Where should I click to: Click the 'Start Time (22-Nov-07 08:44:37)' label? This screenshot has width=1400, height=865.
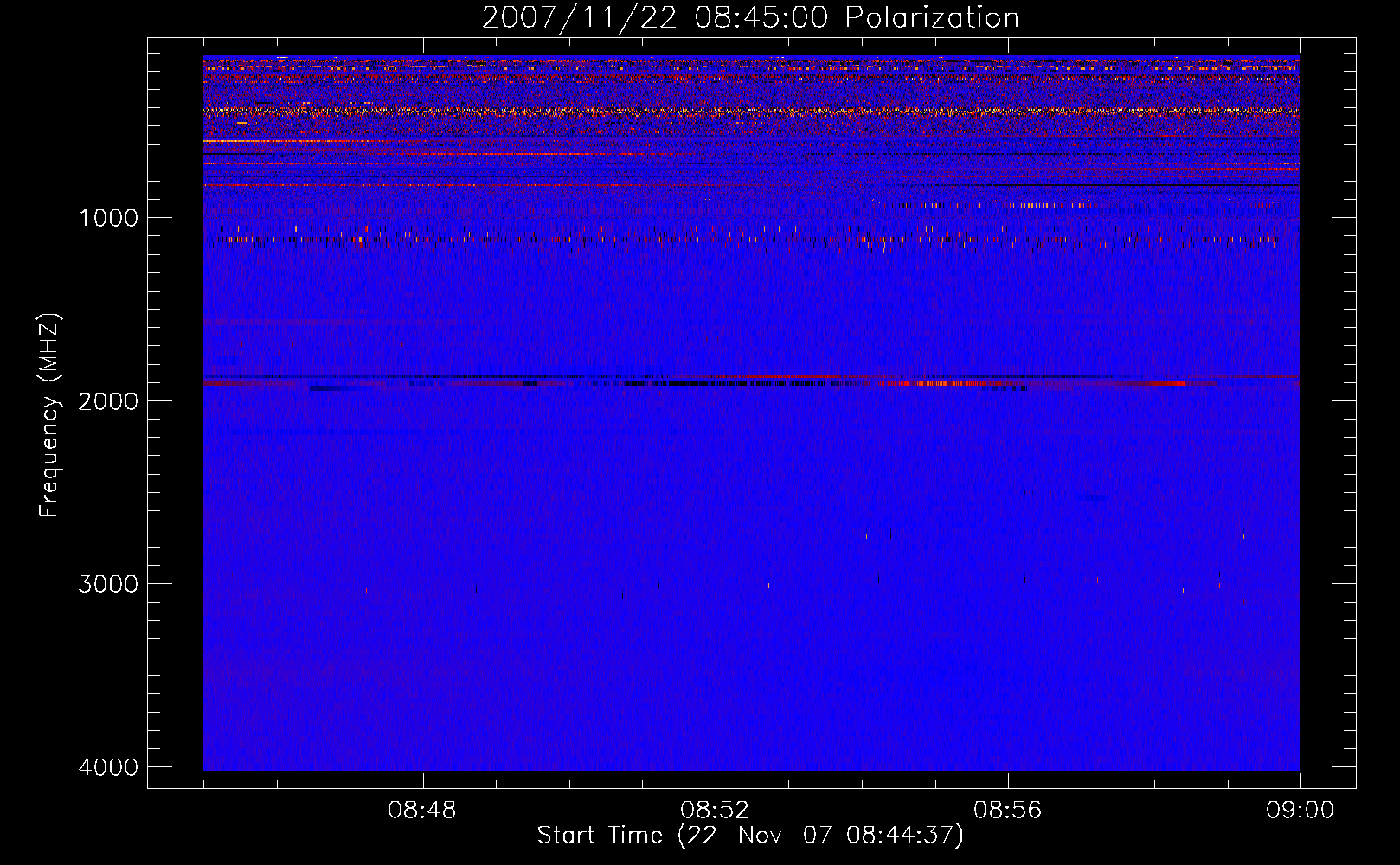click(750, 836)
